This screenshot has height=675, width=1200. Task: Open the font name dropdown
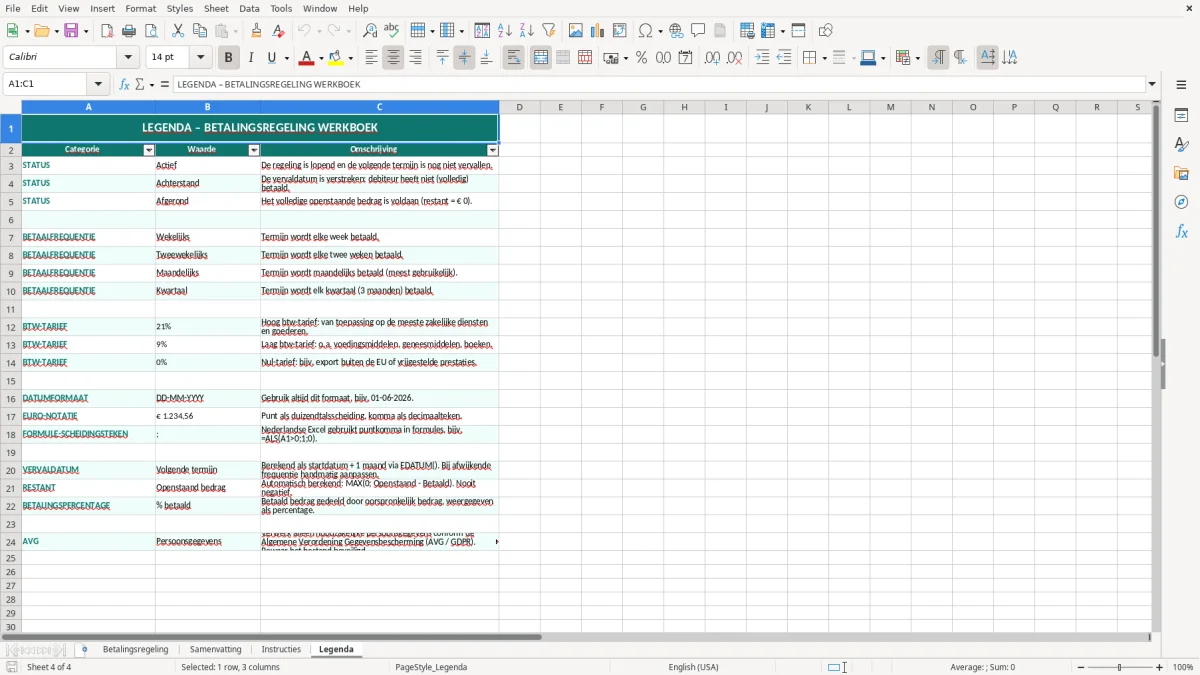click(x=128, y=58)
